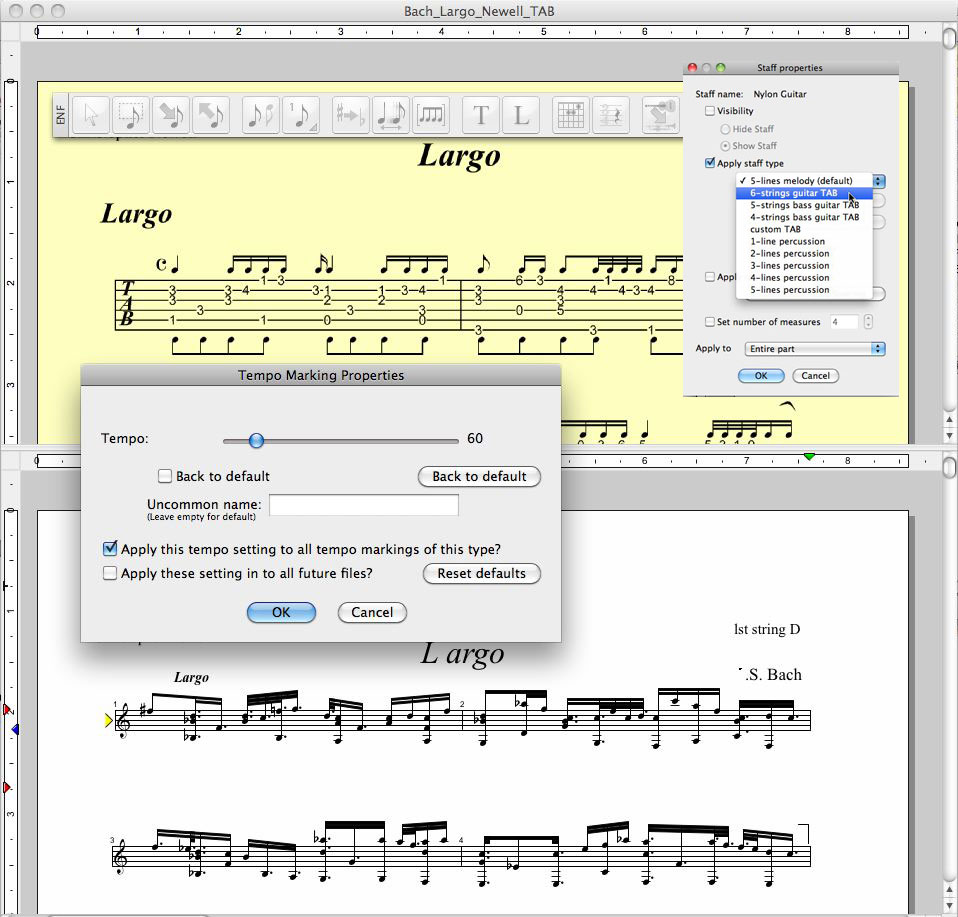Enable the Visibility checkbox in Staff properties
This screenshot has width=958, height=917.
point(709,111)
